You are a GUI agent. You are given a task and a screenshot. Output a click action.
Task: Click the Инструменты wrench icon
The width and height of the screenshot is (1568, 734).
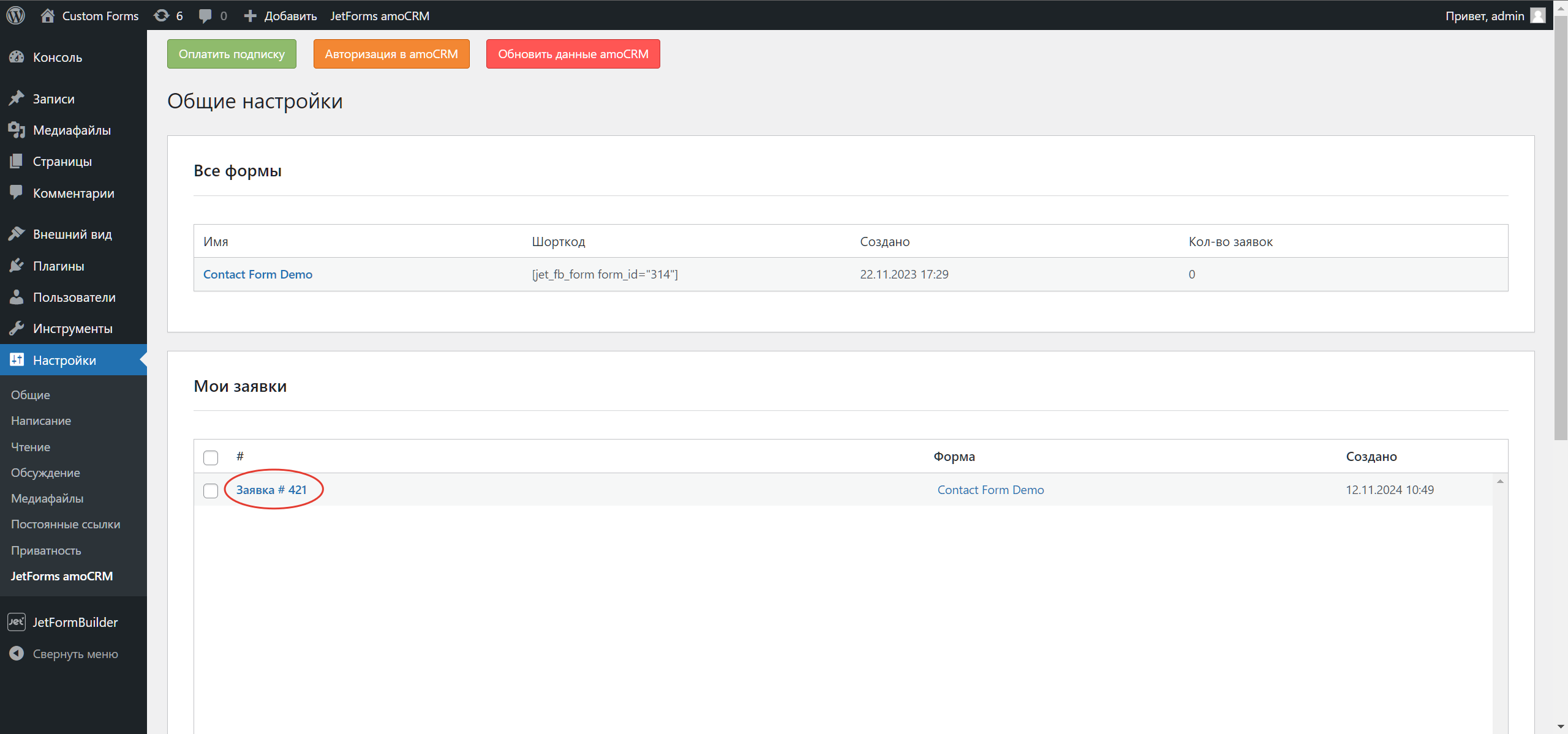click(17, 328)
